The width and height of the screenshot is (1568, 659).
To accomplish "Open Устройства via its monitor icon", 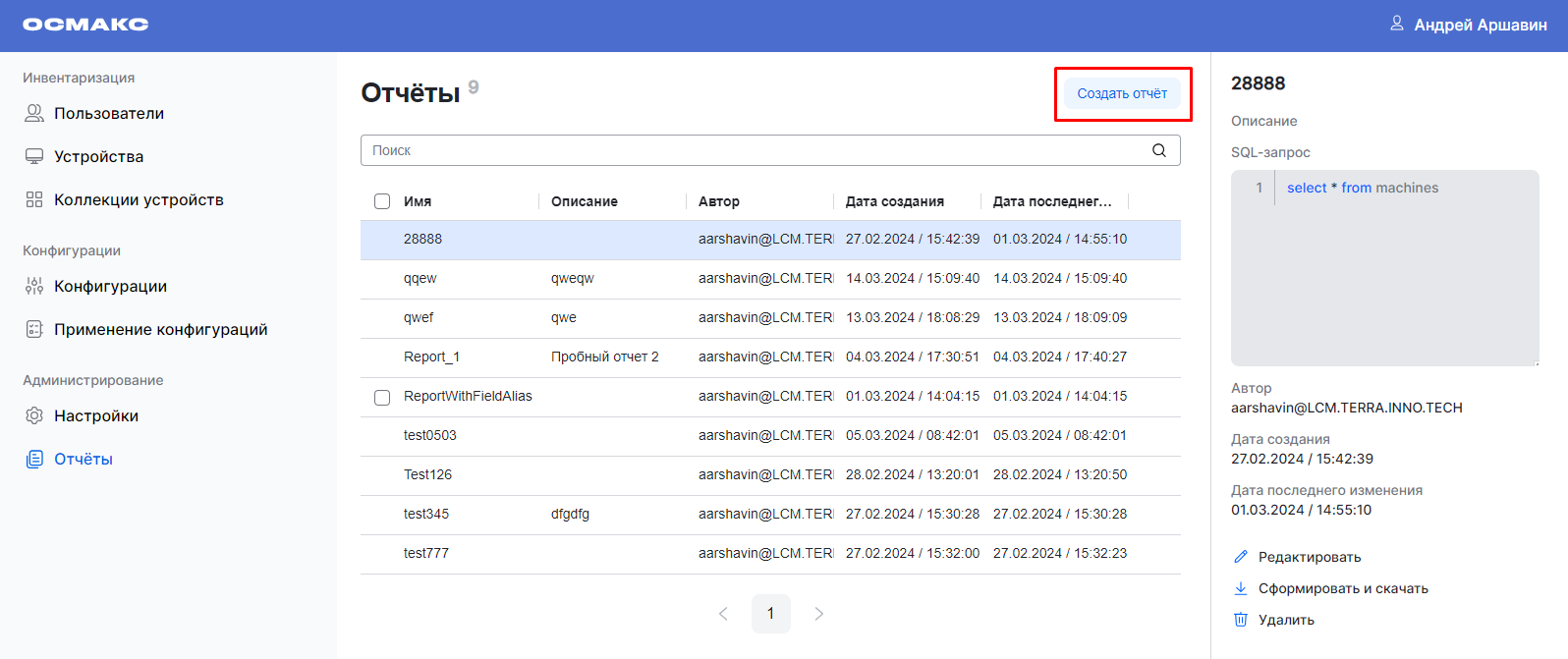I will click(x=34, y=157).
